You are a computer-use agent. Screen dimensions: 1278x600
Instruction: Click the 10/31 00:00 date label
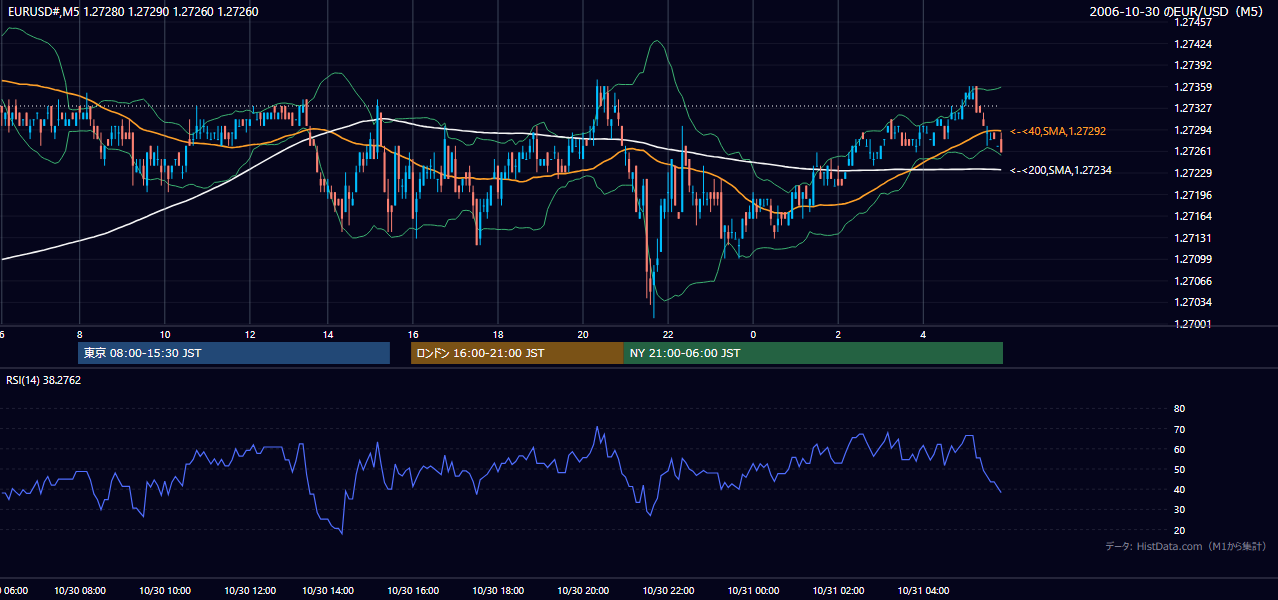point(753,591)
